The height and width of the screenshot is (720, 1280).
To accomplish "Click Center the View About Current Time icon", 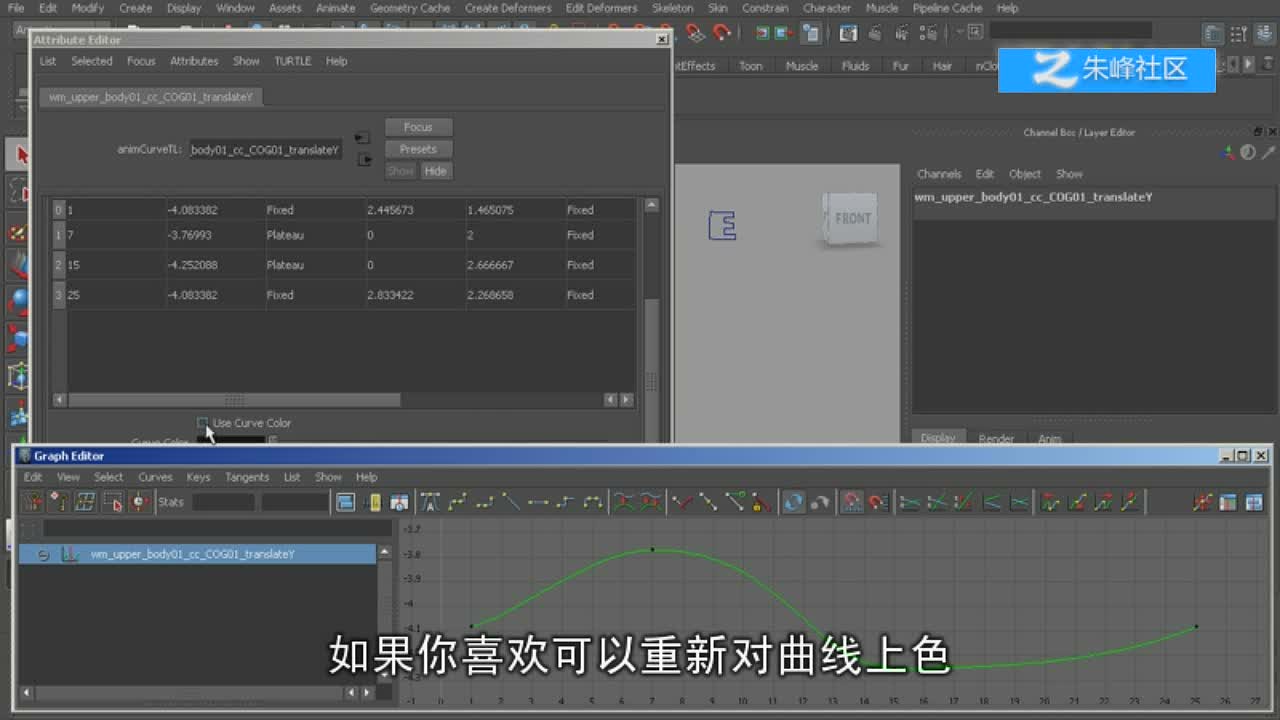I will [399, 502].
